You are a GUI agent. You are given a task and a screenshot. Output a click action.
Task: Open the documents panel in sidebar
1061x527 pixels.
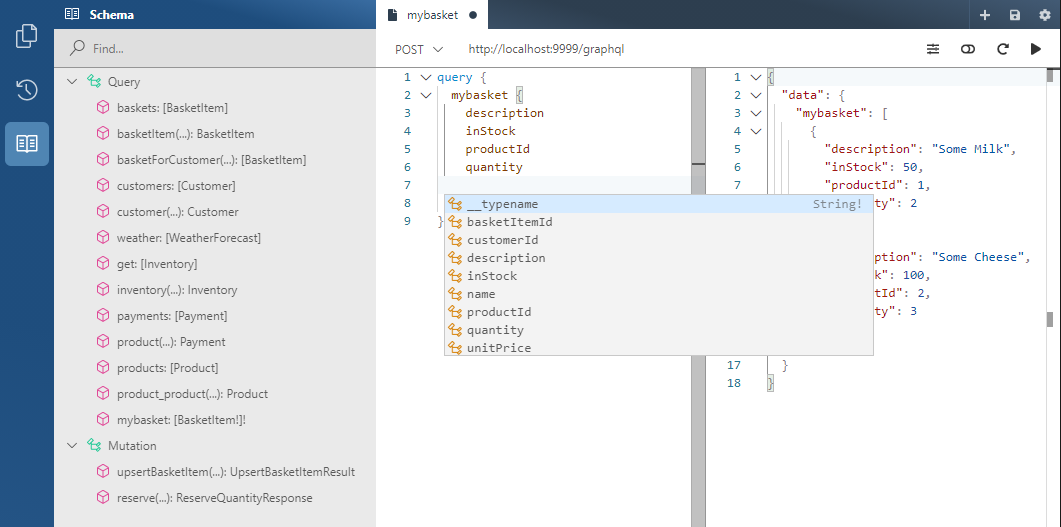click(x=26, y=36)
